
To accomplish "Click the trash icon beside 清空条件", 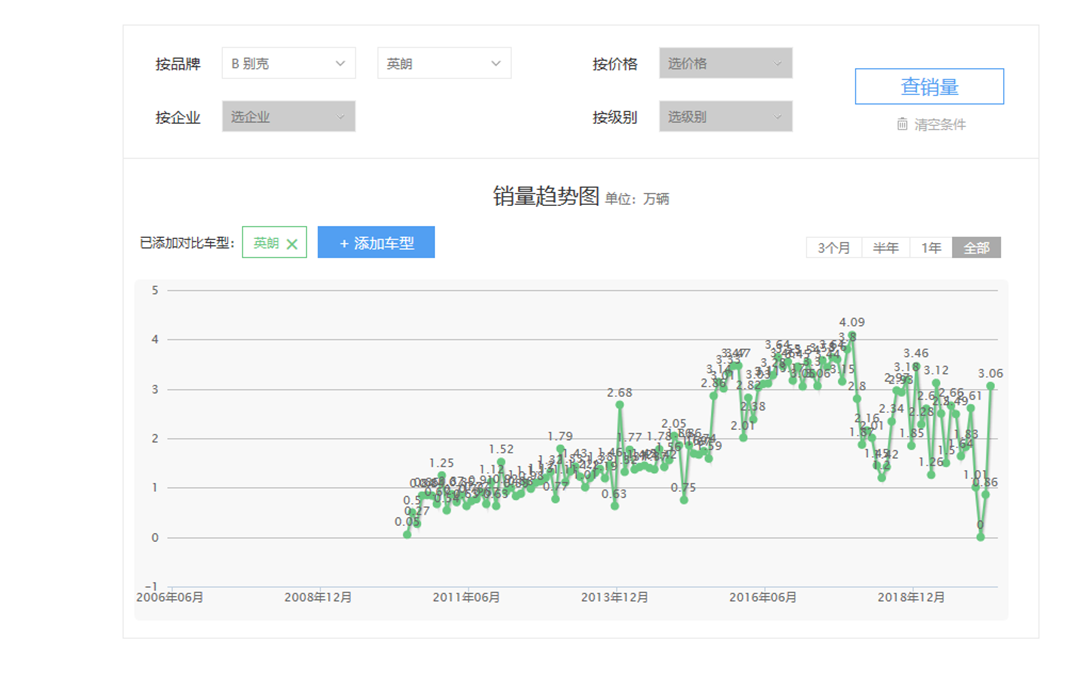I will tap(902, 124).
